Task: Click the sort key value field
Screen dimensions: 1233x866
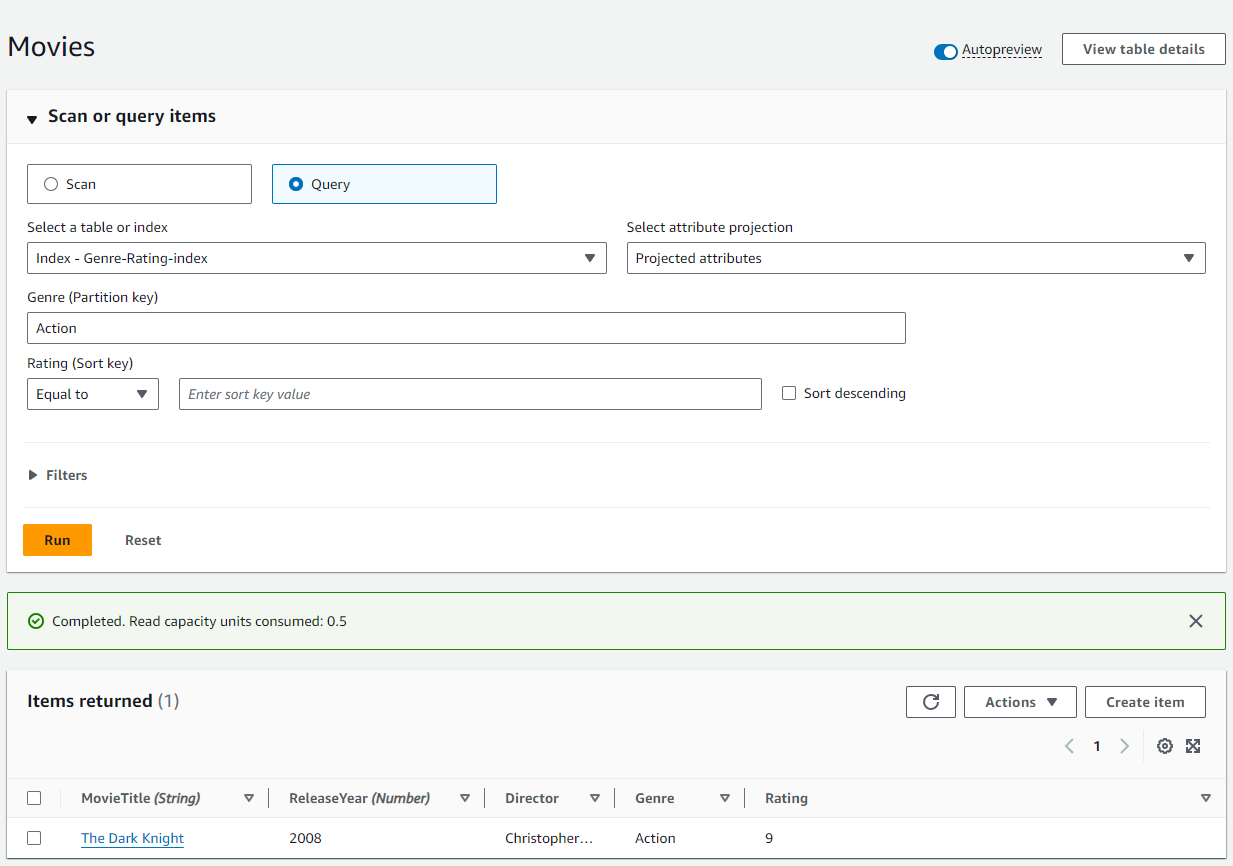Action: tap(470, 394)
